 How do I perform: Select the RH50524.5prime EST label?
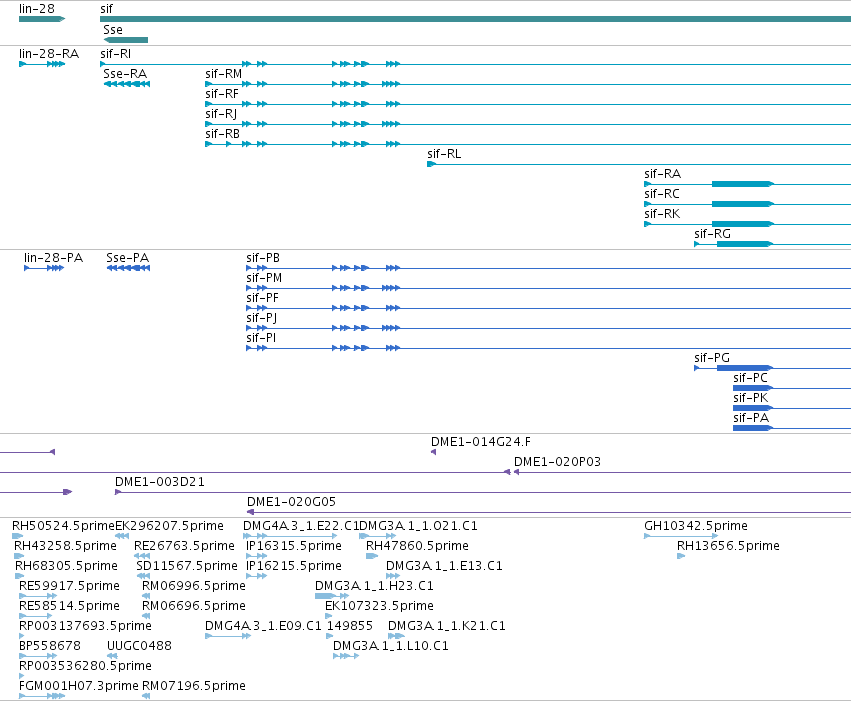click(63, 526)
